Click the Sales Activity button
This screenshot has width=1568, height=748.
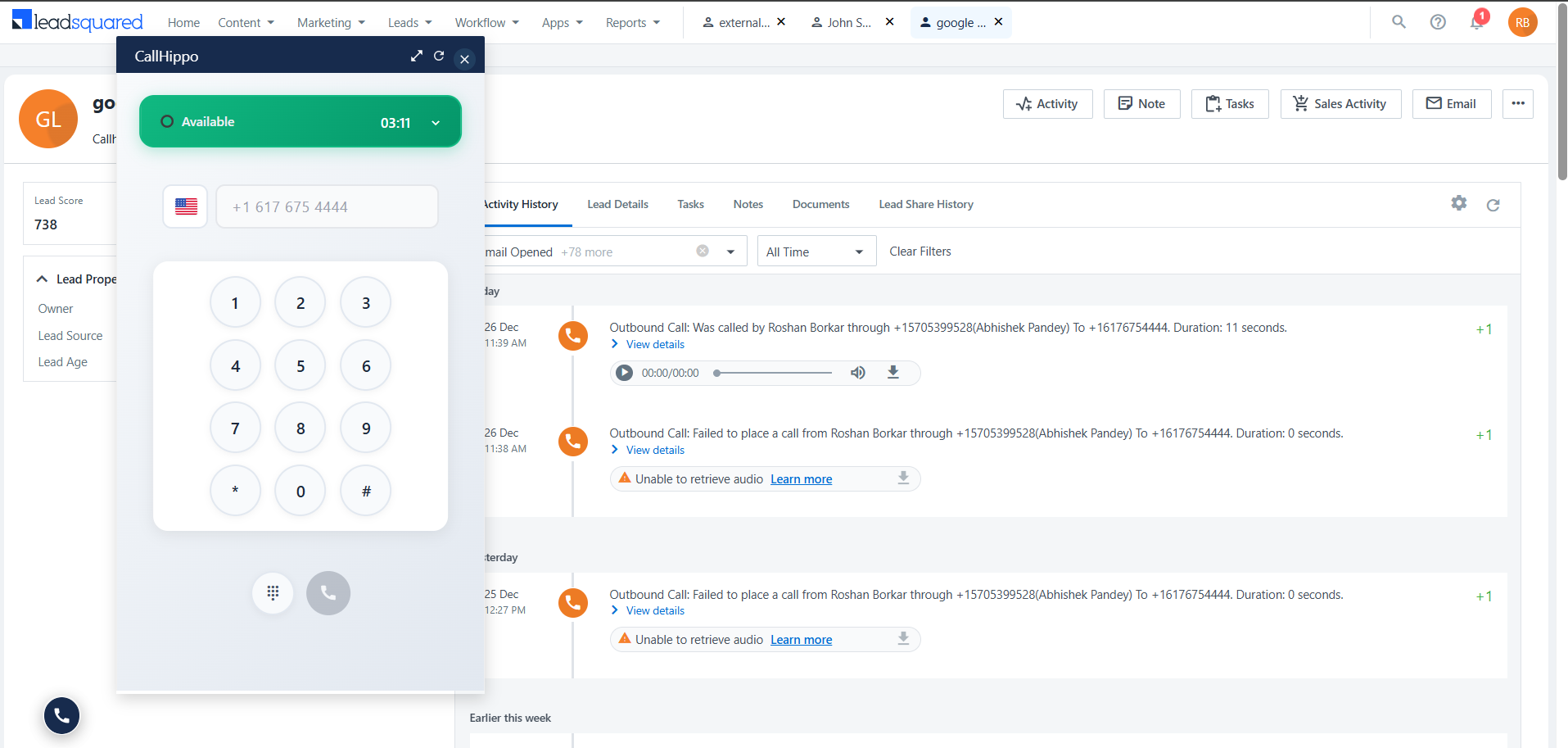1340,104
